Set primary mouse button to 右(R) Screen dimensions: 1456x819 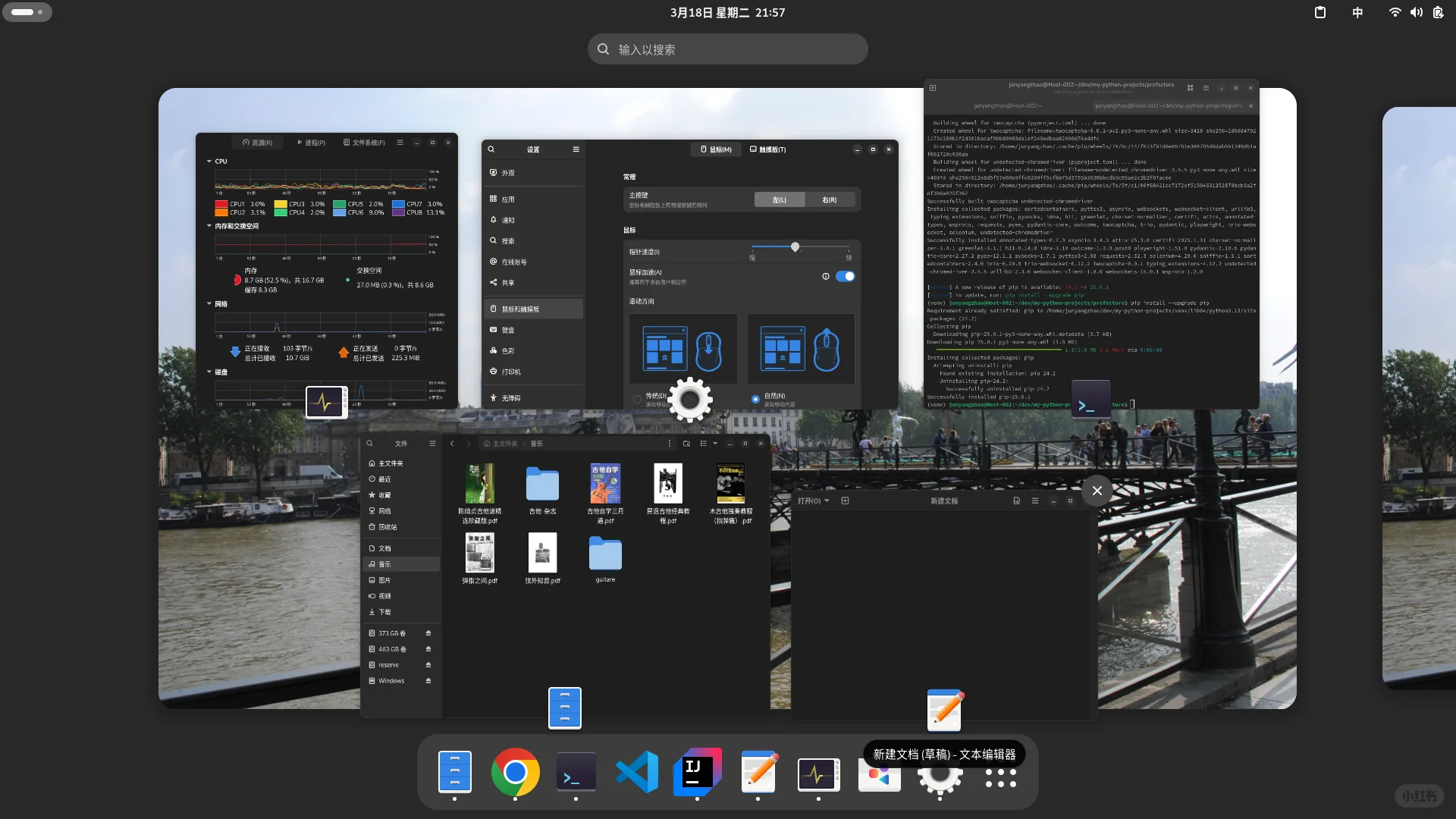830,199
